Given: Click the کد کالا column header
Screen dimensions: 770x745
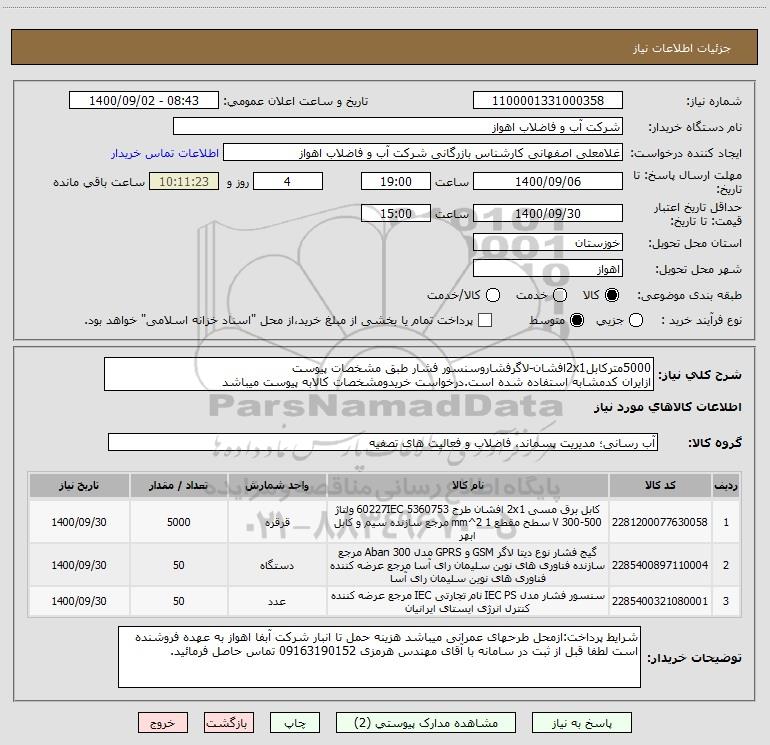Looking at the screenshot, I should coord(660,486).
